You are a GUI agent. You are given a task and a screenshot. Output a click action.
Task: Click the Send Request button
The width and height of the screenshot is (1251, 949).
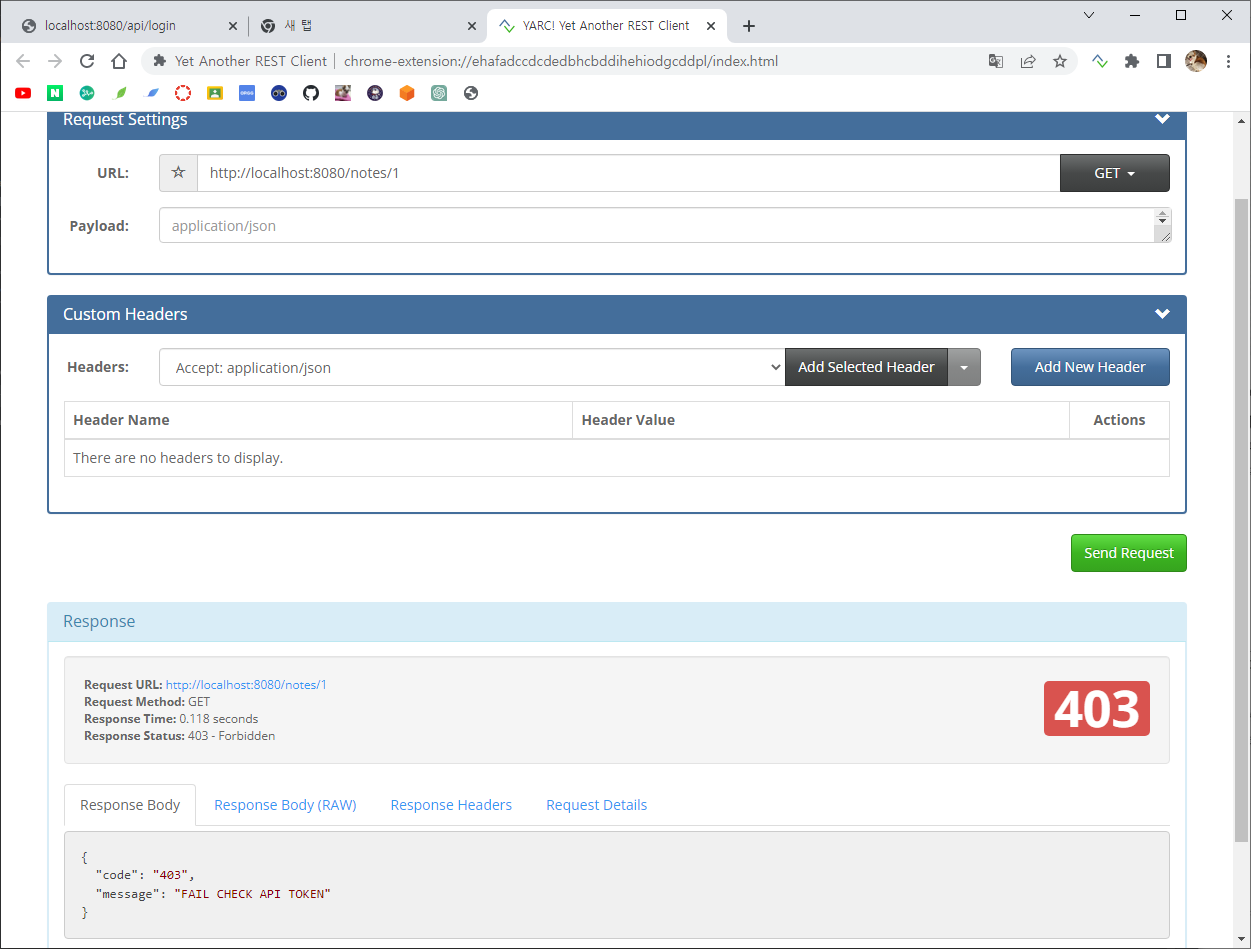click(1128, 553)
